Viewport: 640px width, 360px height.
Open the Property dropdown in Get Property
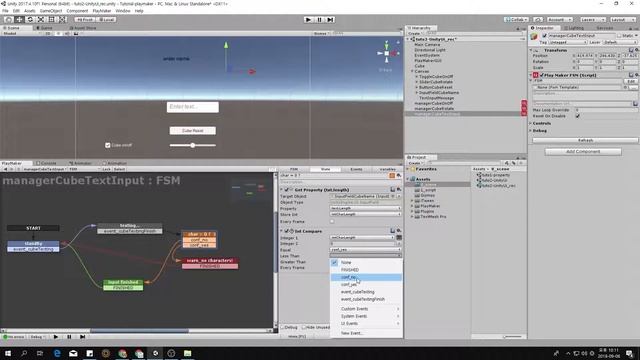pos(365,208)
